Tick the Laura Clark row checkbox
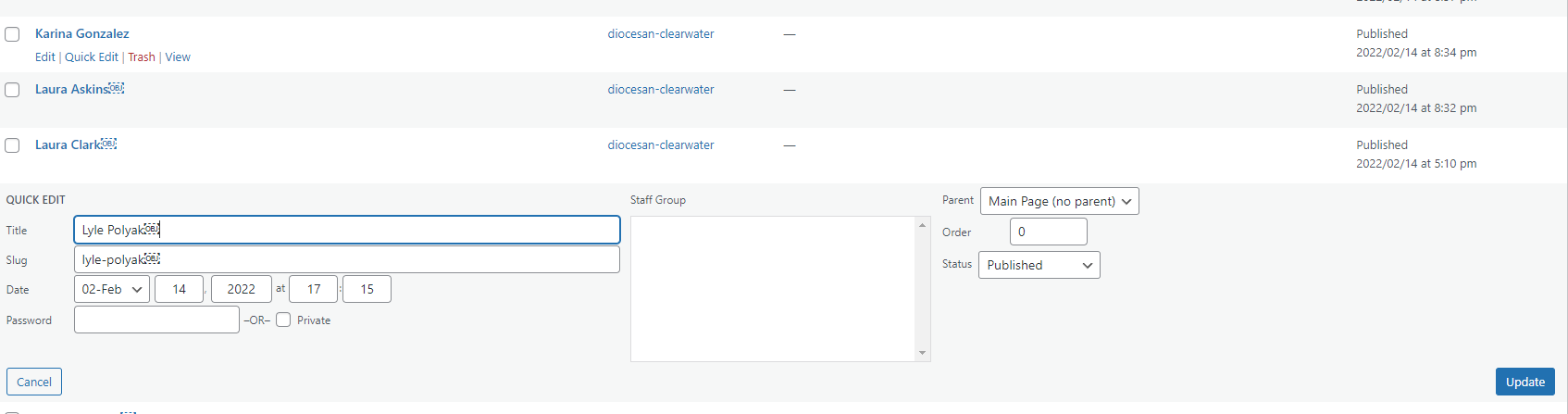 [x=12, y=145]
